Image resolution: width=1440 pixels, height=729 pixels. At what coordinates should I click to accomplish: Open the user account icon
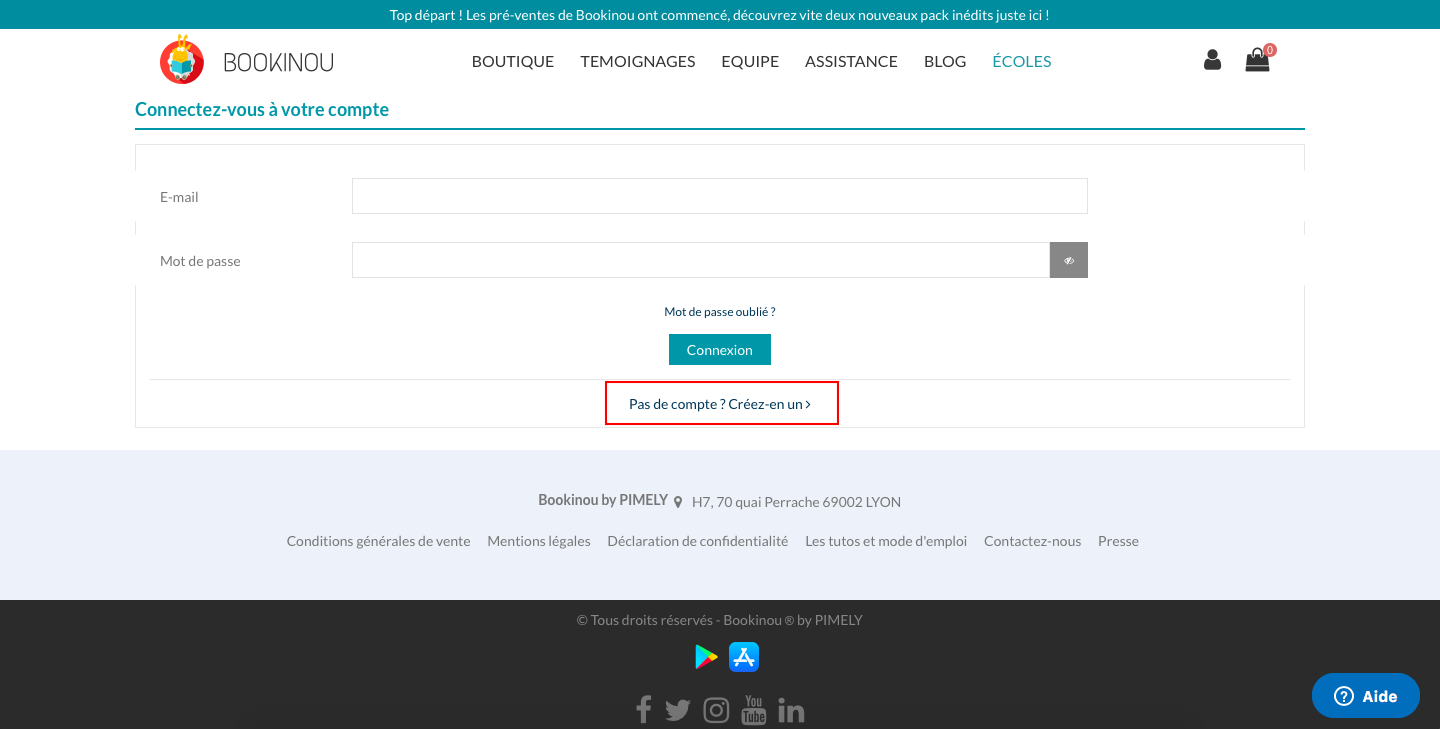tap(1212, 60)
